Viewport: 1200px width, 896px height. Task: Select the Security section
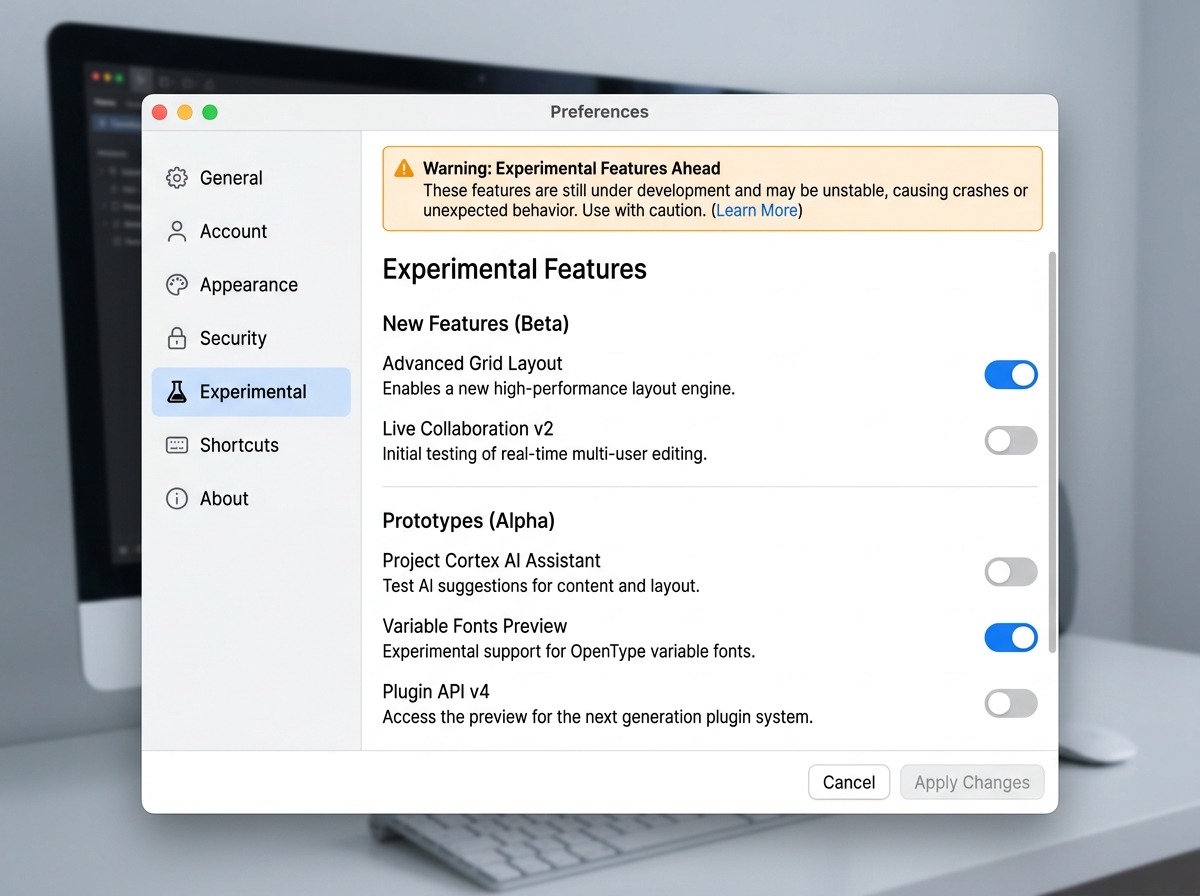(x=251, y=338)
